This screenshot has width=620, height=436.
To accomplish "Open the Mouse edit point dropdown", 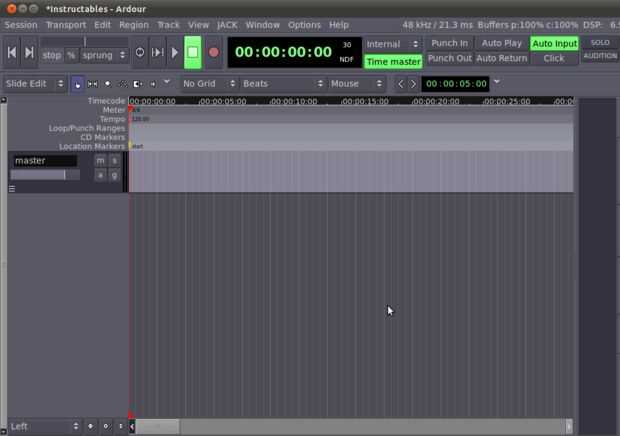I will pos(356,84).
